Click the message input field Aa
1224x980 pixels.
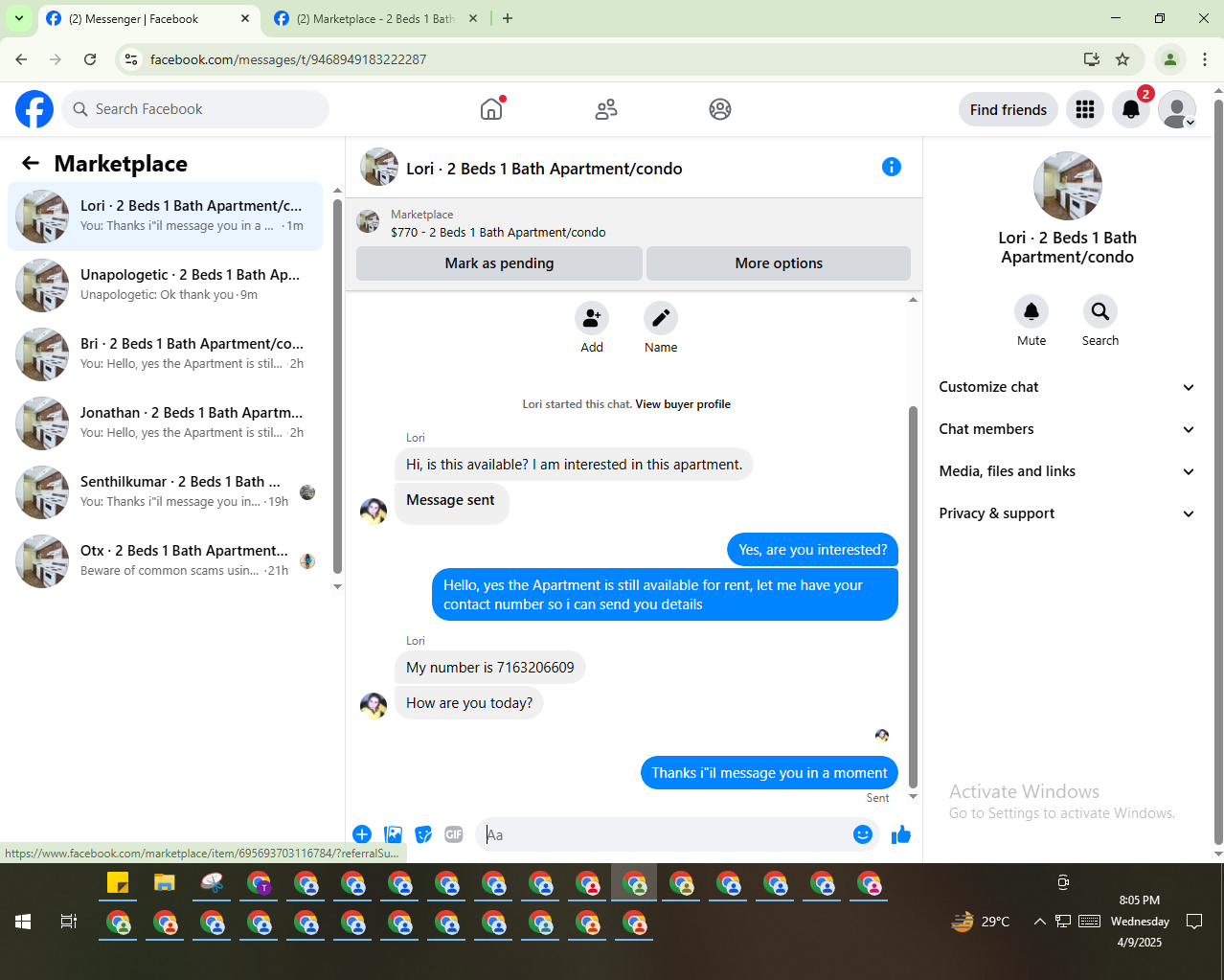click(x=666, y=834)
